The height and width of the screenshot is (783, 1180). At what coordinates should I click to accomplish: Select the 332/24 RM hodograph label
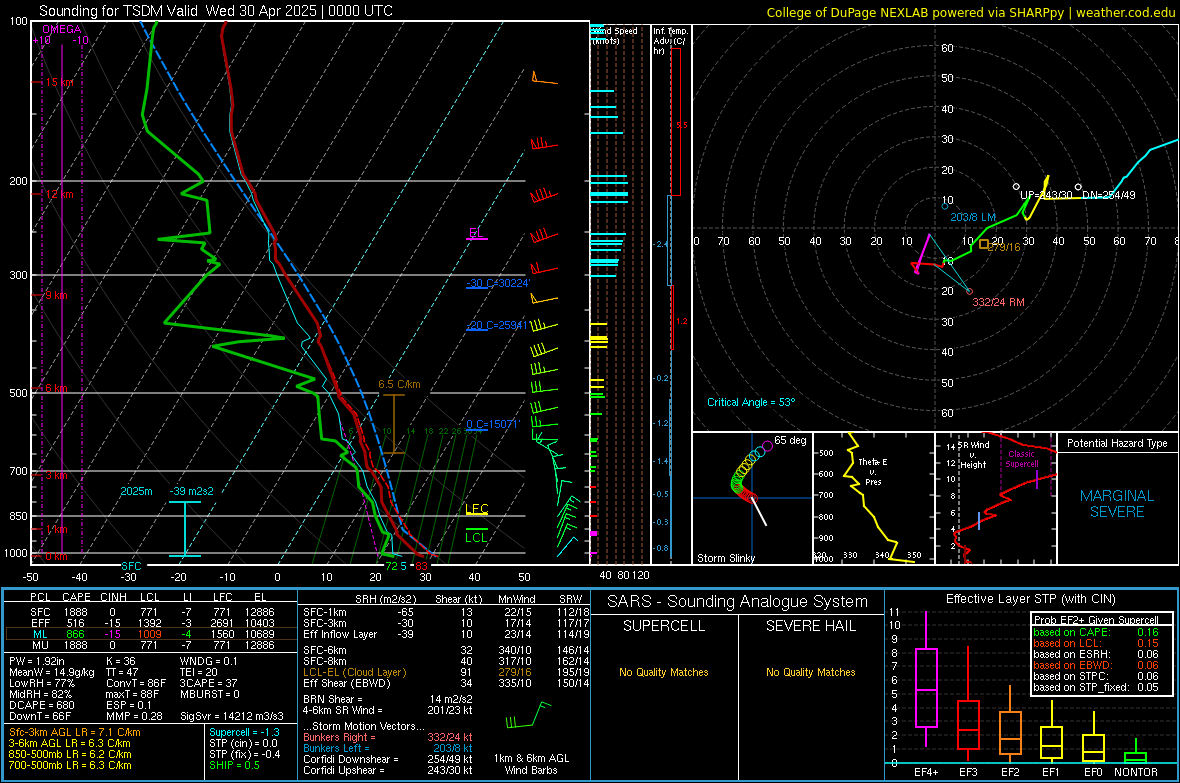coord(998,302)
